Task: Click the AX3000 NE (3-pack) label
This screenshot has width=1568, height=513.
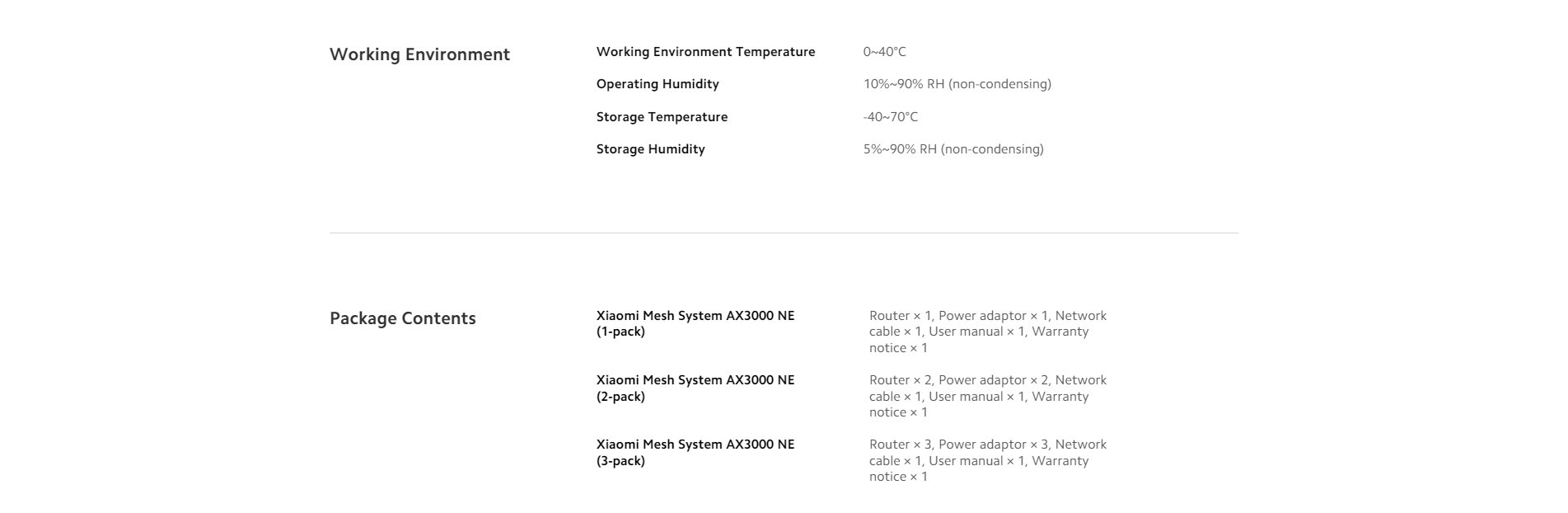Action: click(695, 452)
